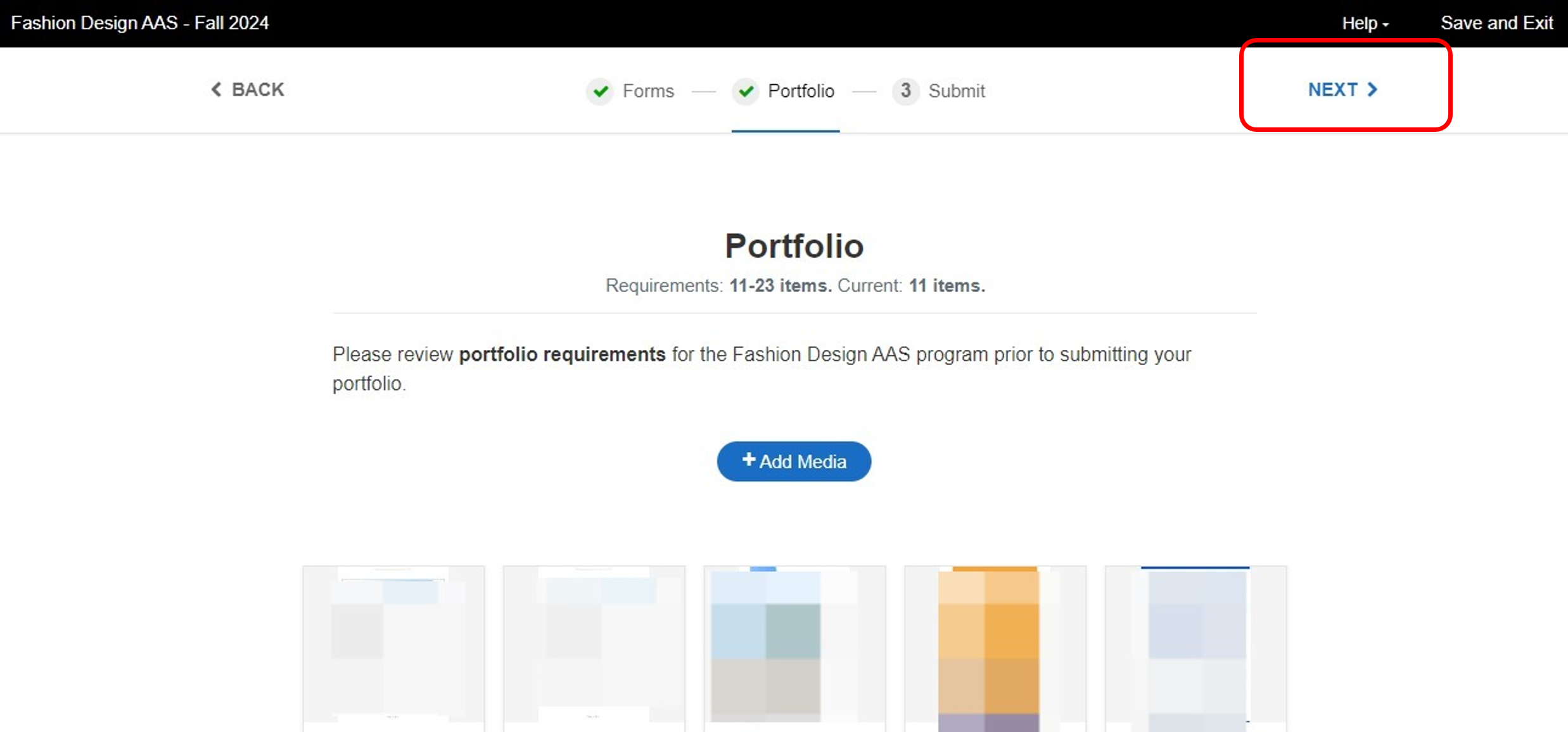Click the green checkmark beside Forms

tap(600, 91)
